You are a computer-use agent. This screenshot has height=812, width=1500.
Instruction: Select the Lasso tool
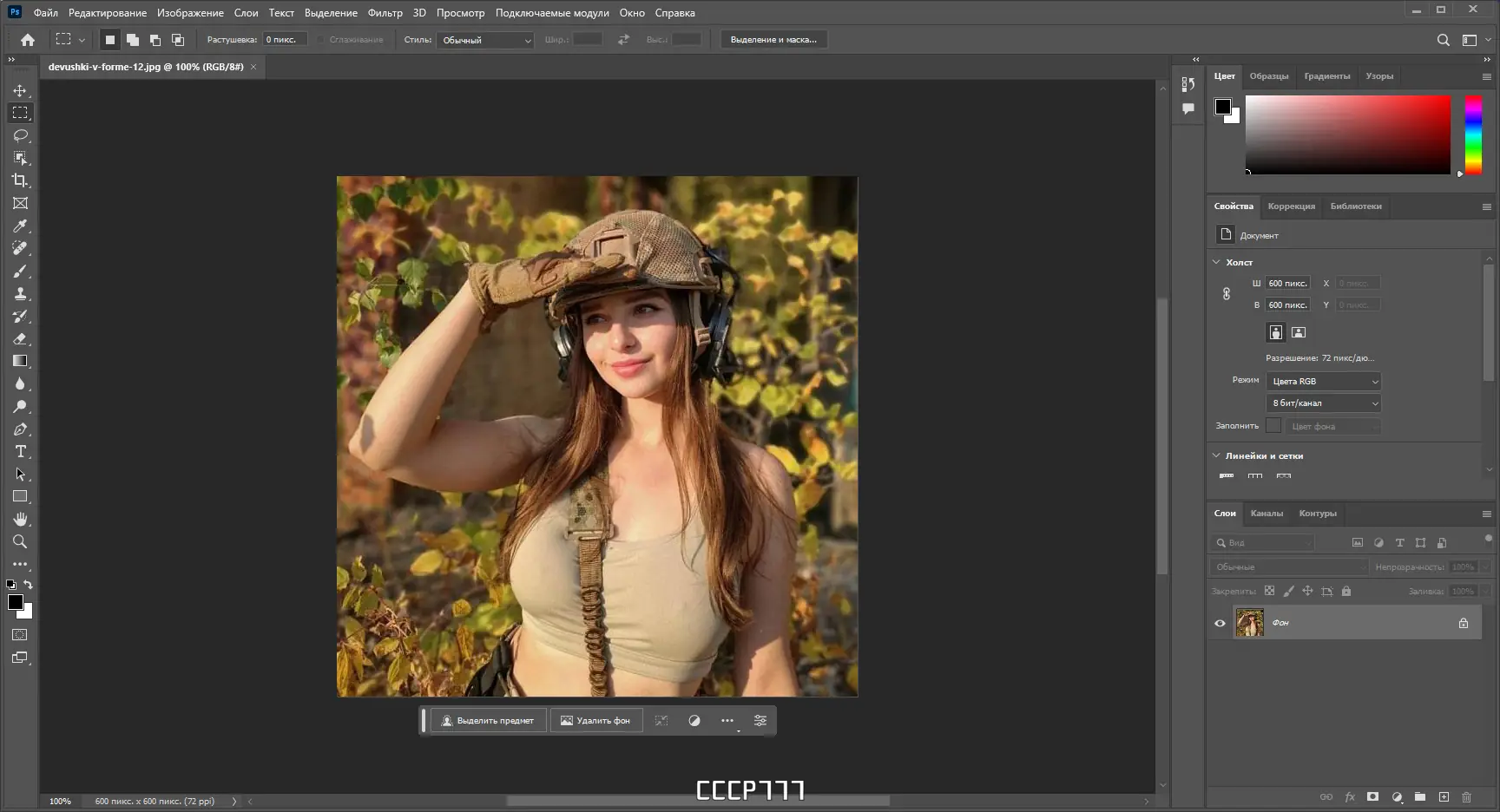click(20, 135)
